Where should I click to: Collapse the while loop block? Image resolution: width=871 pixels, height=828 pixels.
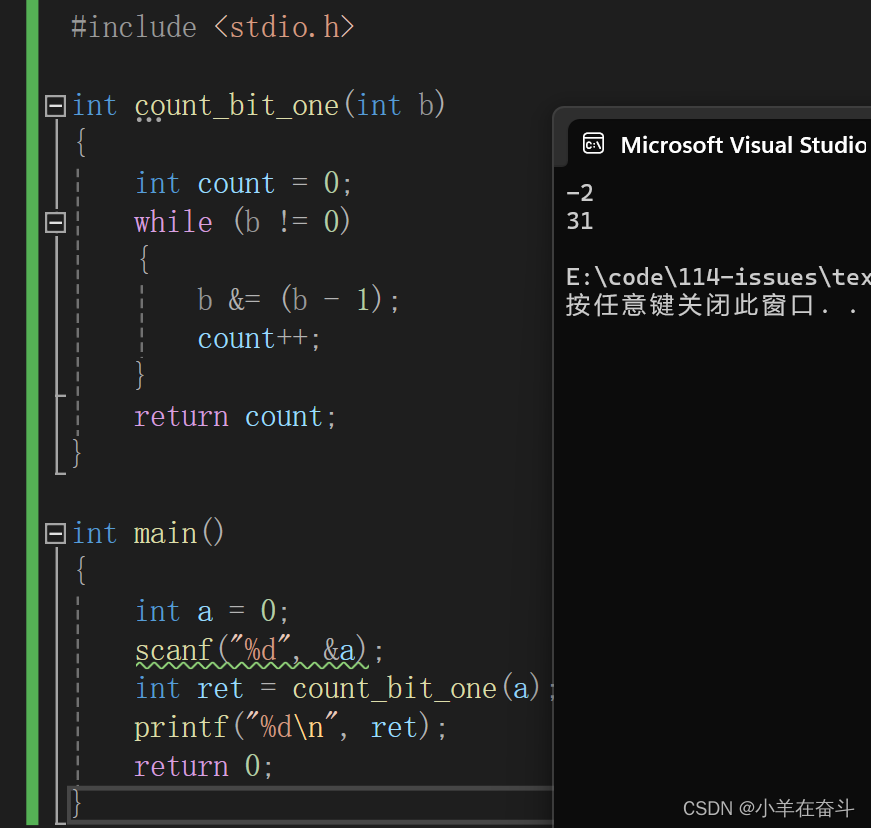tap(55, 222)
